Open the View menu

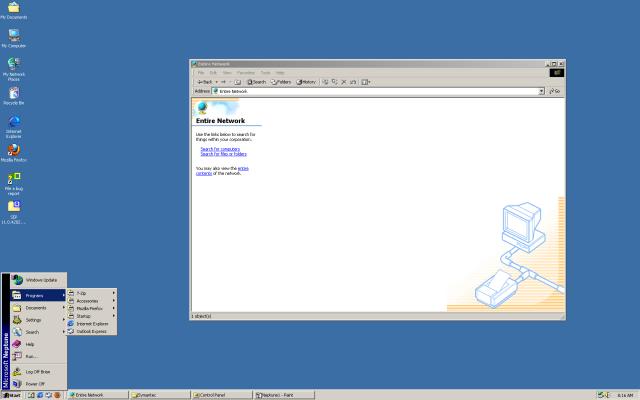(x=227, y=73)
